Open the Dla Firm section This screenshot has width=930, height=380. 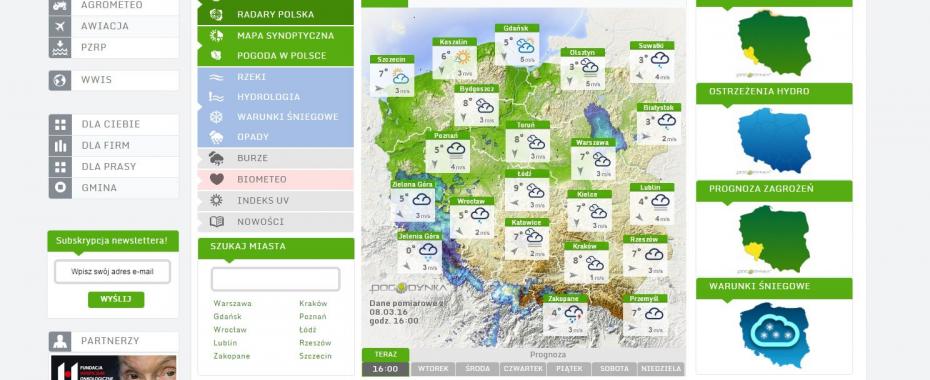click(114, 145)
